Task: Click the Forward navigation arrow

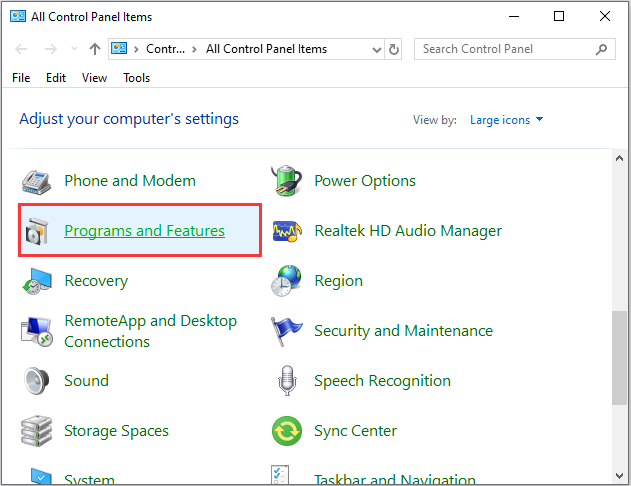Action: (51, 49)
